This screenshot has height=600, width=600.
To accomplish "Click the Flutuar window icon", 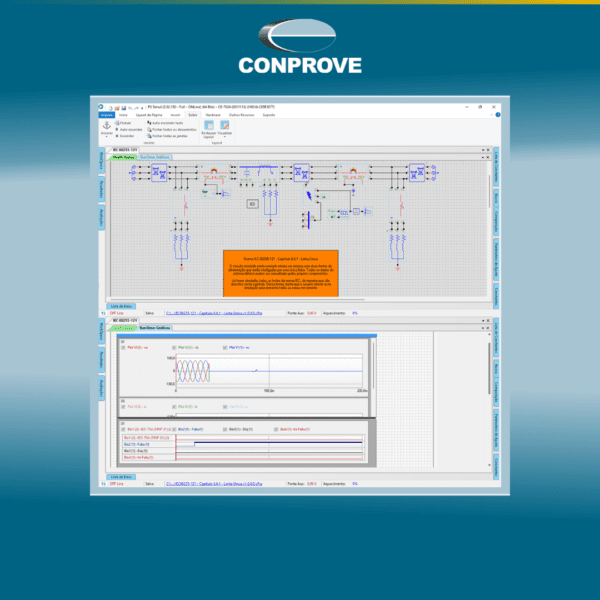I will 117,123.
